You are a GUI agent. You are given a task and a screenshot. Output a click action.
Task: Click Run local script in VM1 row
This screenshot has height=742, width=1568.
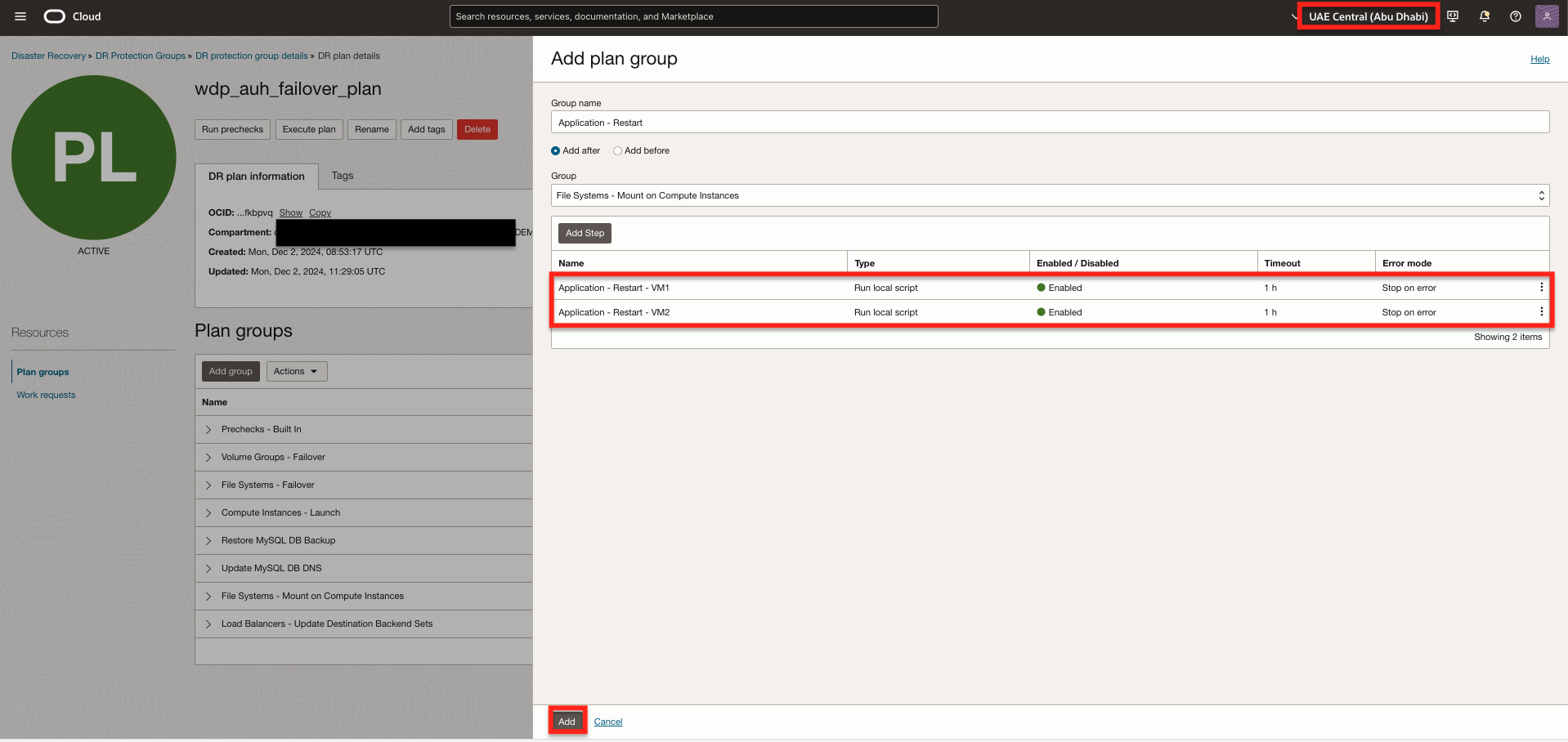pyautogui.click(x=886, y=288)
